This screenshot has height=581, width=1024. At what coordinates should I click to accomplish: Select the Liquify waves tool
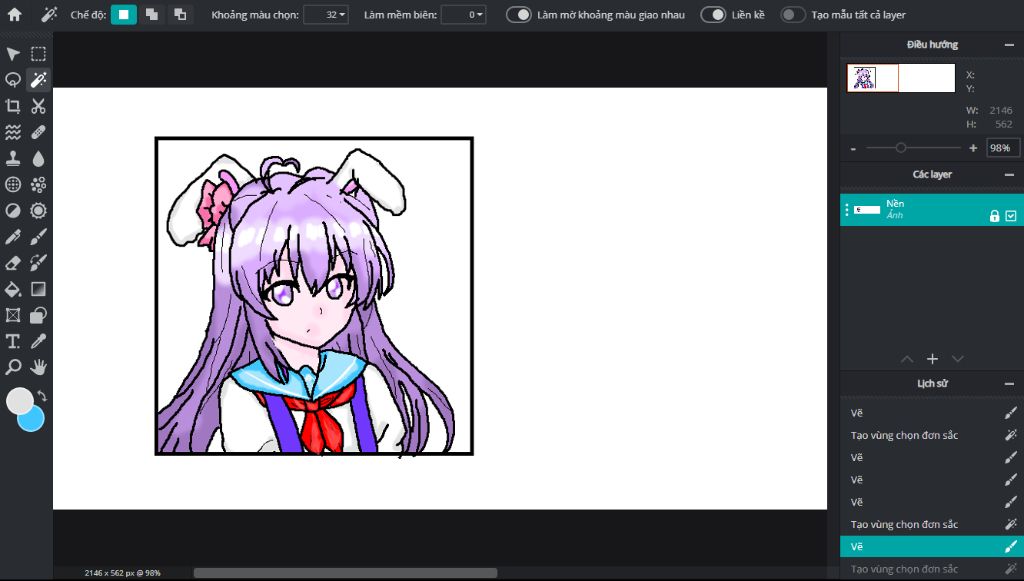coord(13,132)
